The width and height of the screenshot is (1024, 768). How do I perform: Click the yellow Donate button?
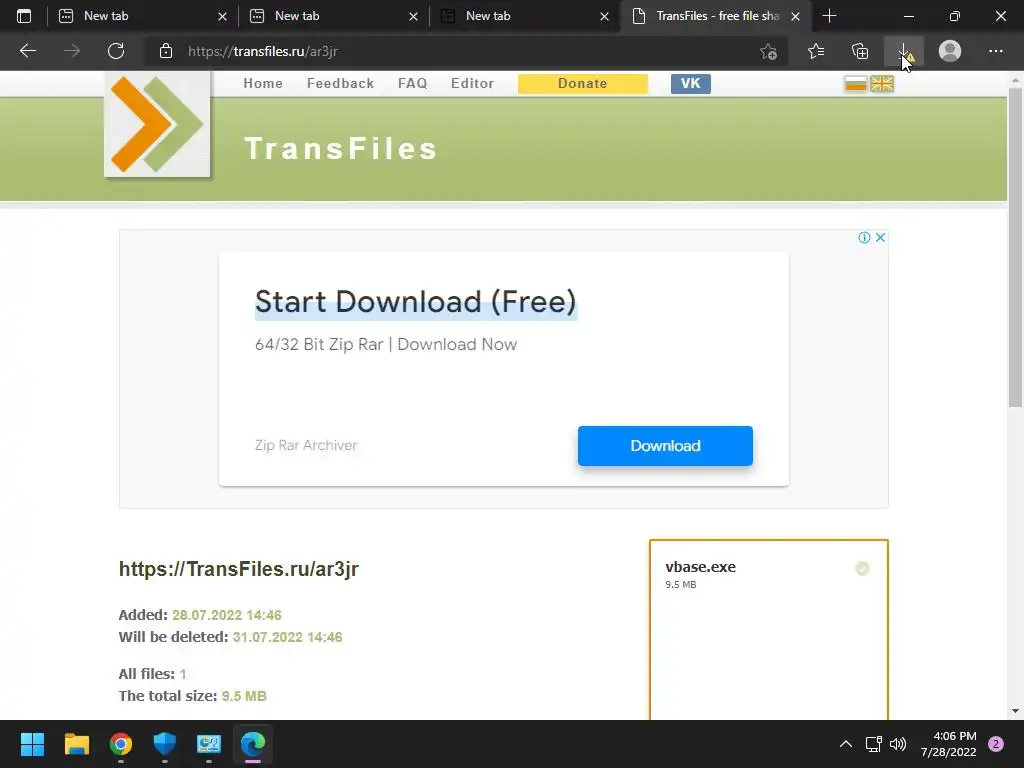pyautogui.click(x=583, y=84)
